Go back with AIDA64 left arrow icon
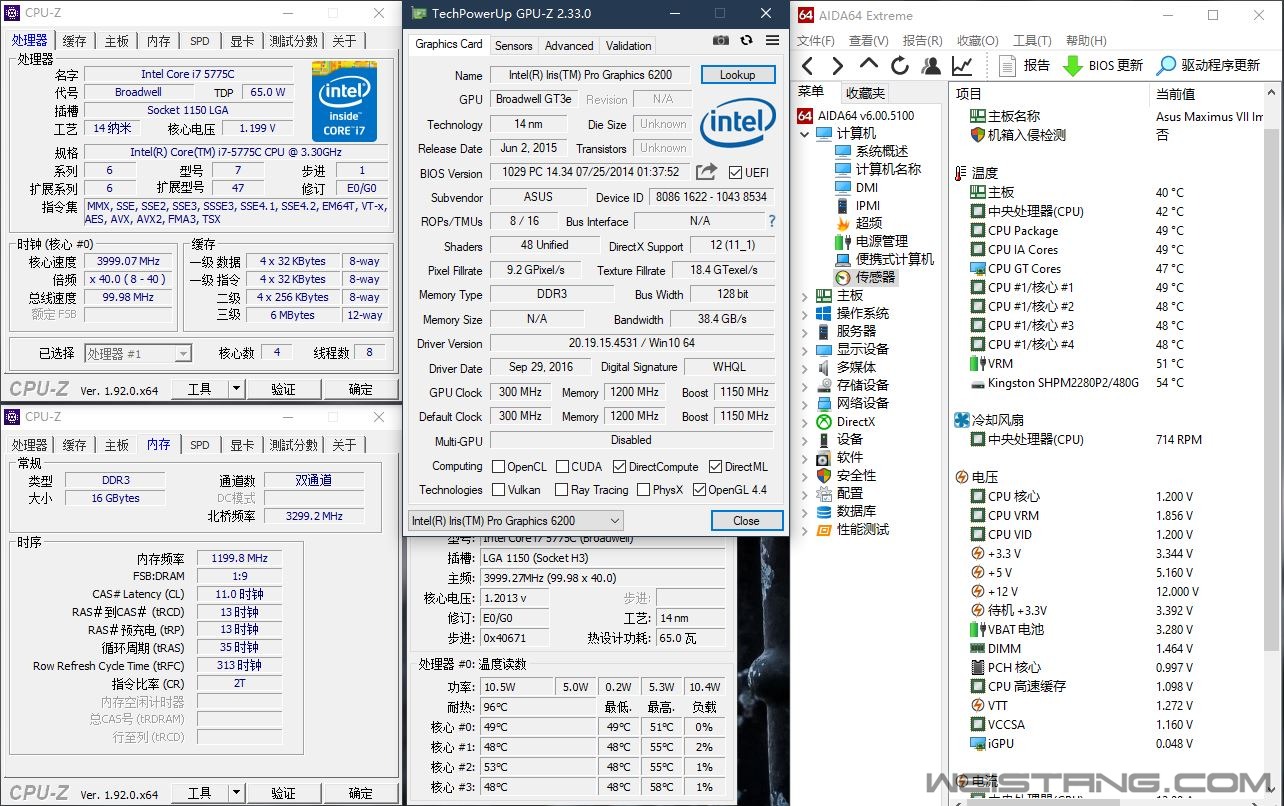Image resolution: width=1284 pixels, height=806 pixels. click(x=807, y=65)
